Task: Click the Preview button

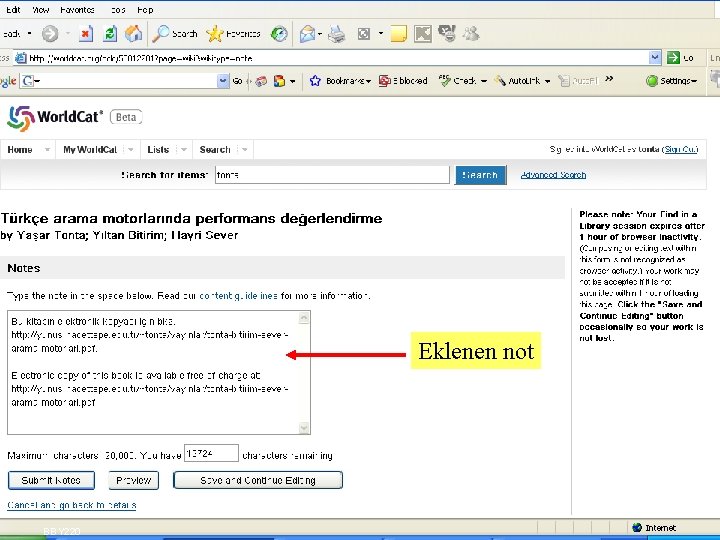Action: tap(134, 480)
